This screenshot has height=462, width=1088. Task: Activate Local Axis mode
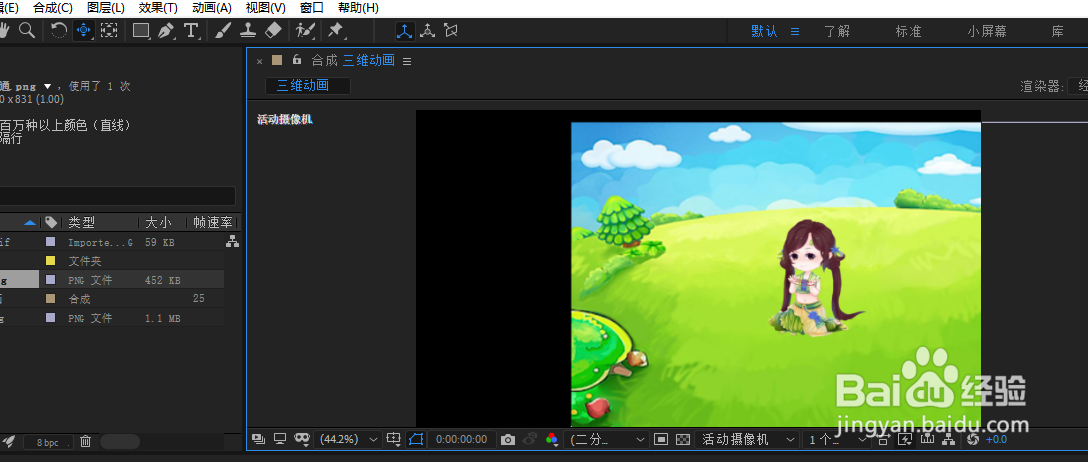(x=405, y=31)
